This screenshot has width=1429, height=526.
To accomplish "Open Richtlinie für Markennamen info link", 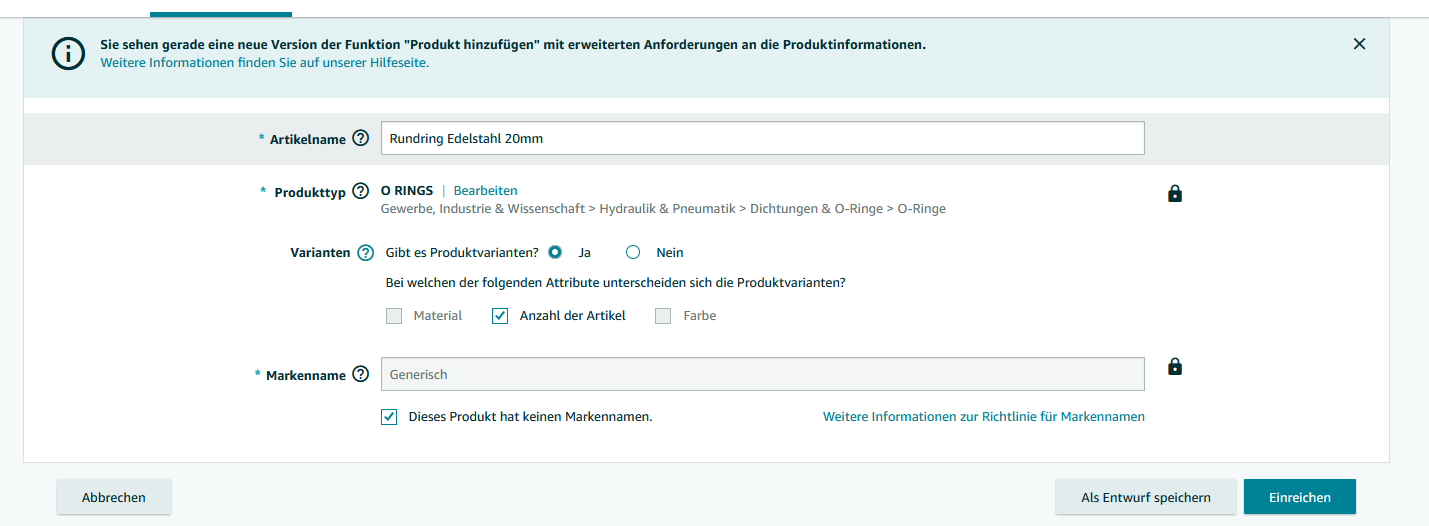I will (984, 417).
